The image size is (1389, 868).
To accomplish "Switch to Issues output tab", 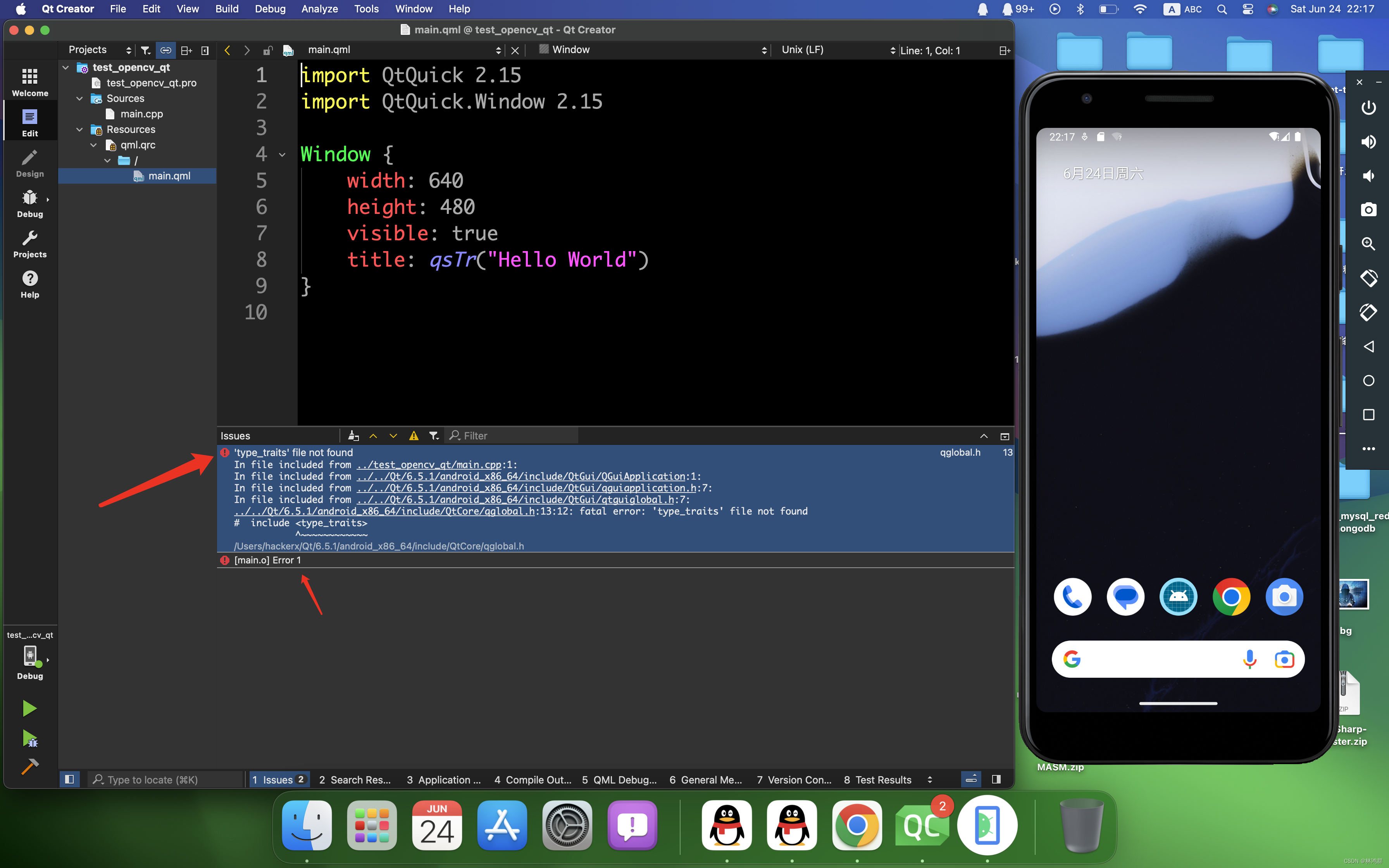I will point(279,780).
